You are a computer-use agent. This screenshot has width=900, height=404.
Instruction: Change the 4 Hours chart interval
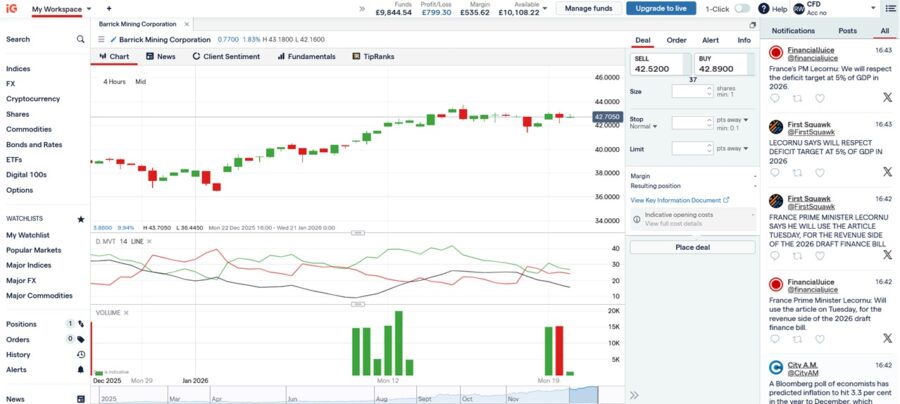point(114,81)
